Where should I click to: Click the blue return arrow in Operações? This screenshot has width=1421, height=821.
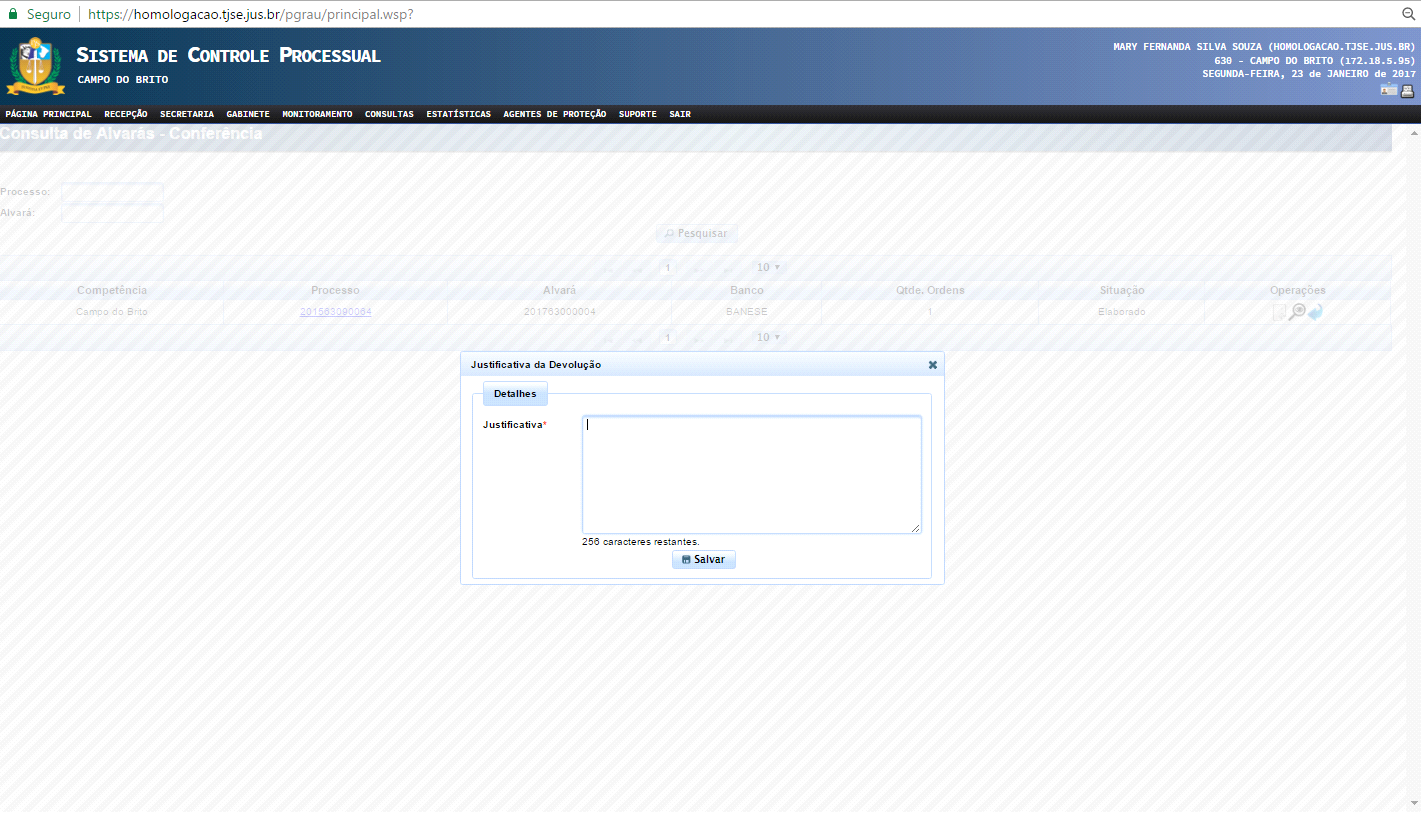1315,312
